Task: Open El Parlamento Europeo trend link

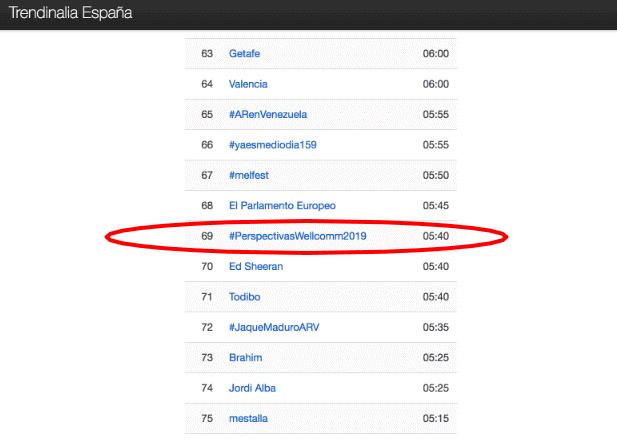Action: [x=282, y=205]
